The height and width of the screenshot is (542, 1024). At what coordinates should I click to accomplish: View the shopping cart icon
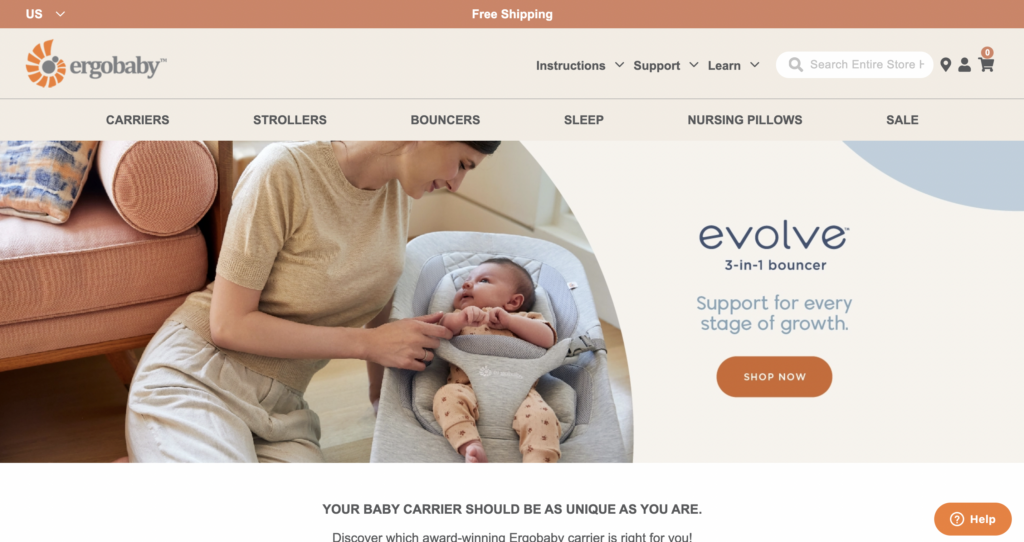tap(986, 65)
